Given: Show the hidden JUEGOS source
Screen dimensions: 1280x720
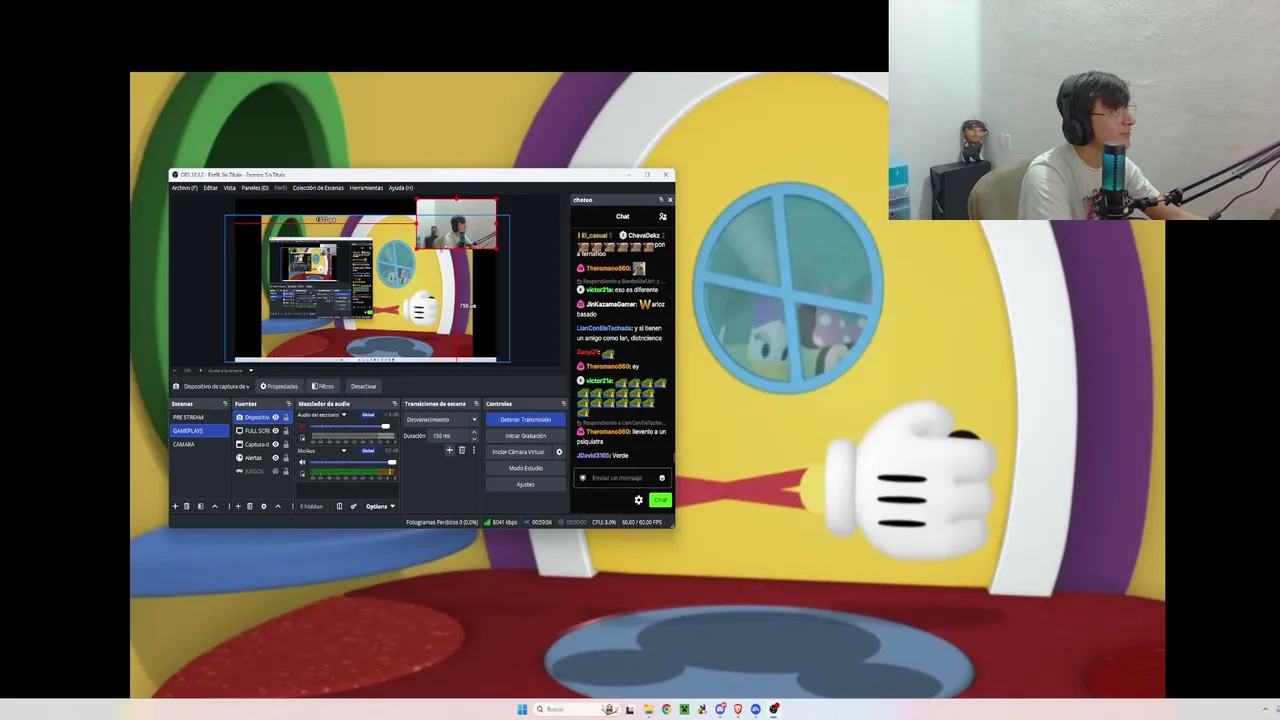Looking at the screenshot, I should coord(275,471).
